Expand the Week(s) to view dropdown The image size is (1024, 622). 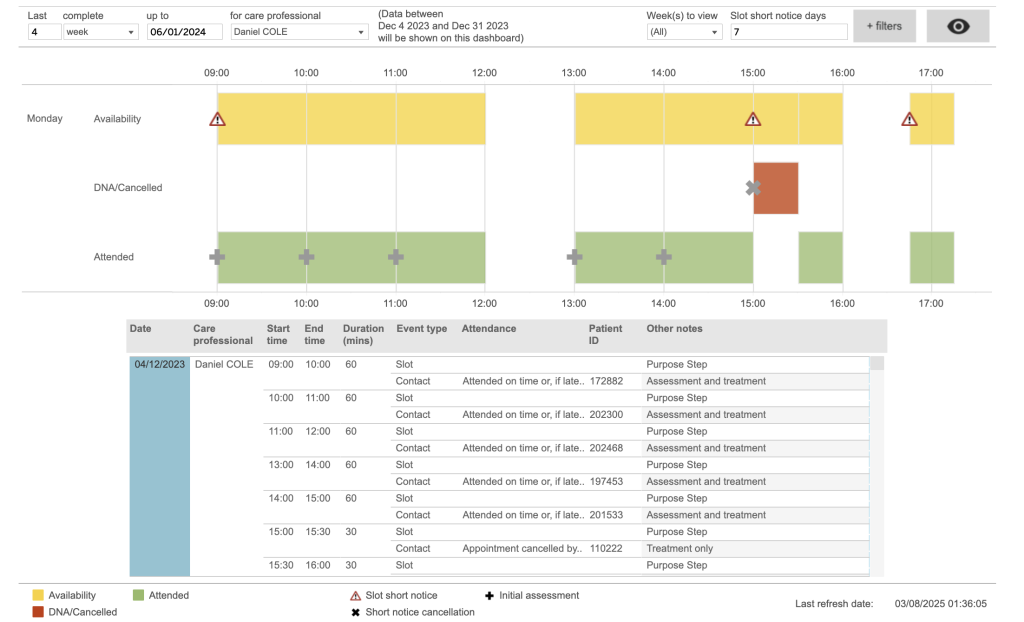pyautogui.click(x=684, y=32)
